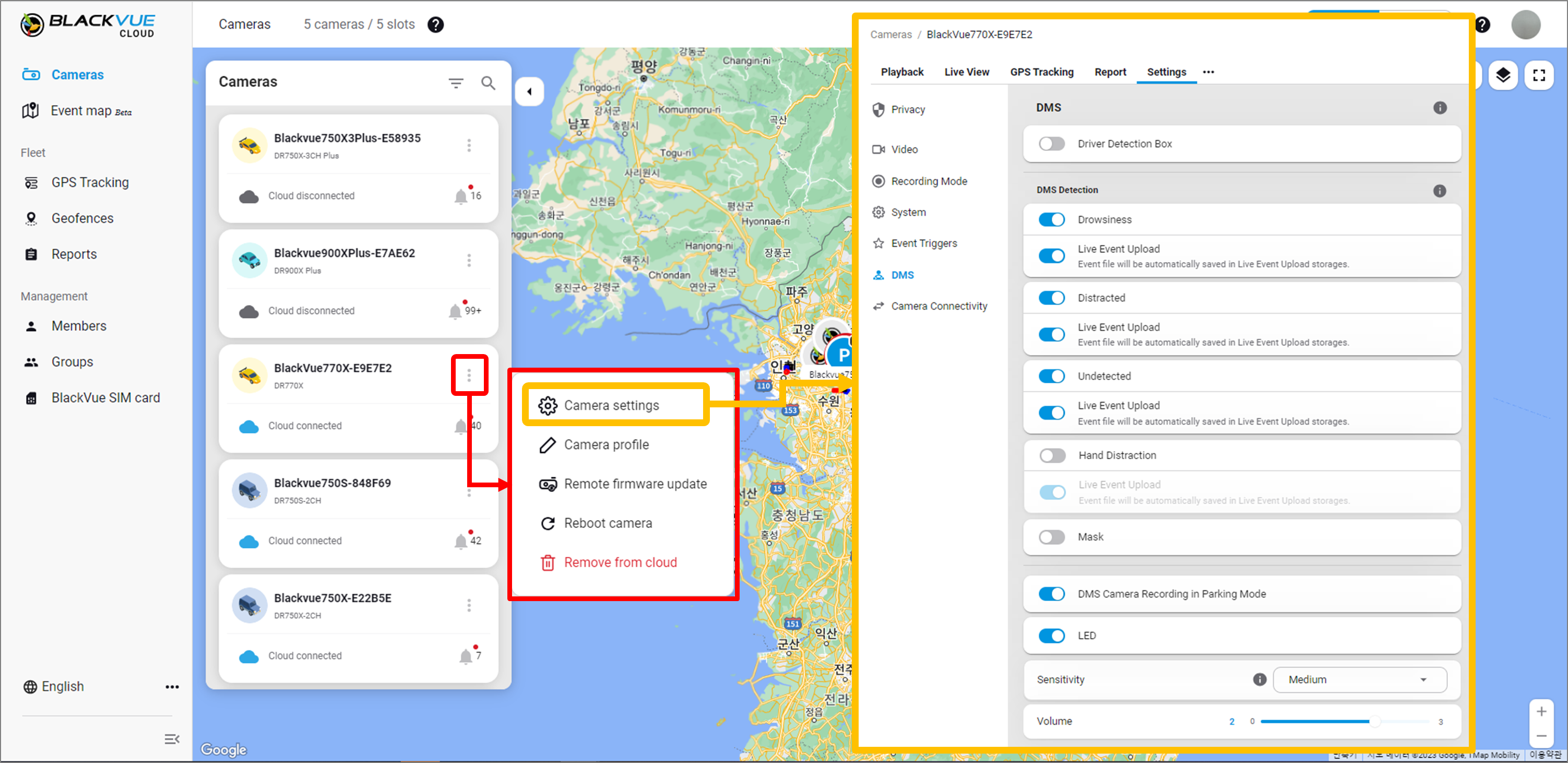This screenshot has height=763, width=1568.
Task: Toggle Undetected detection switch
Action: click(1051, 377)
